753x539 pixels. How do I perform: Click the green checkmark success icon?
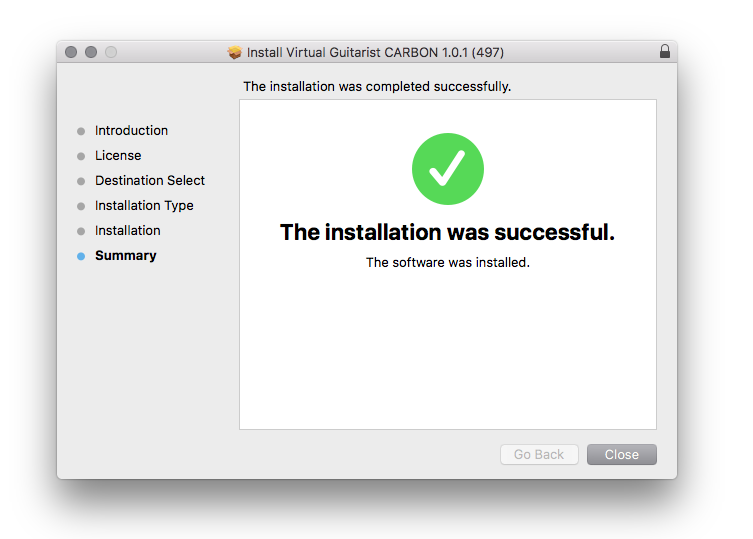pyautogui.click(x=447, y=169)
